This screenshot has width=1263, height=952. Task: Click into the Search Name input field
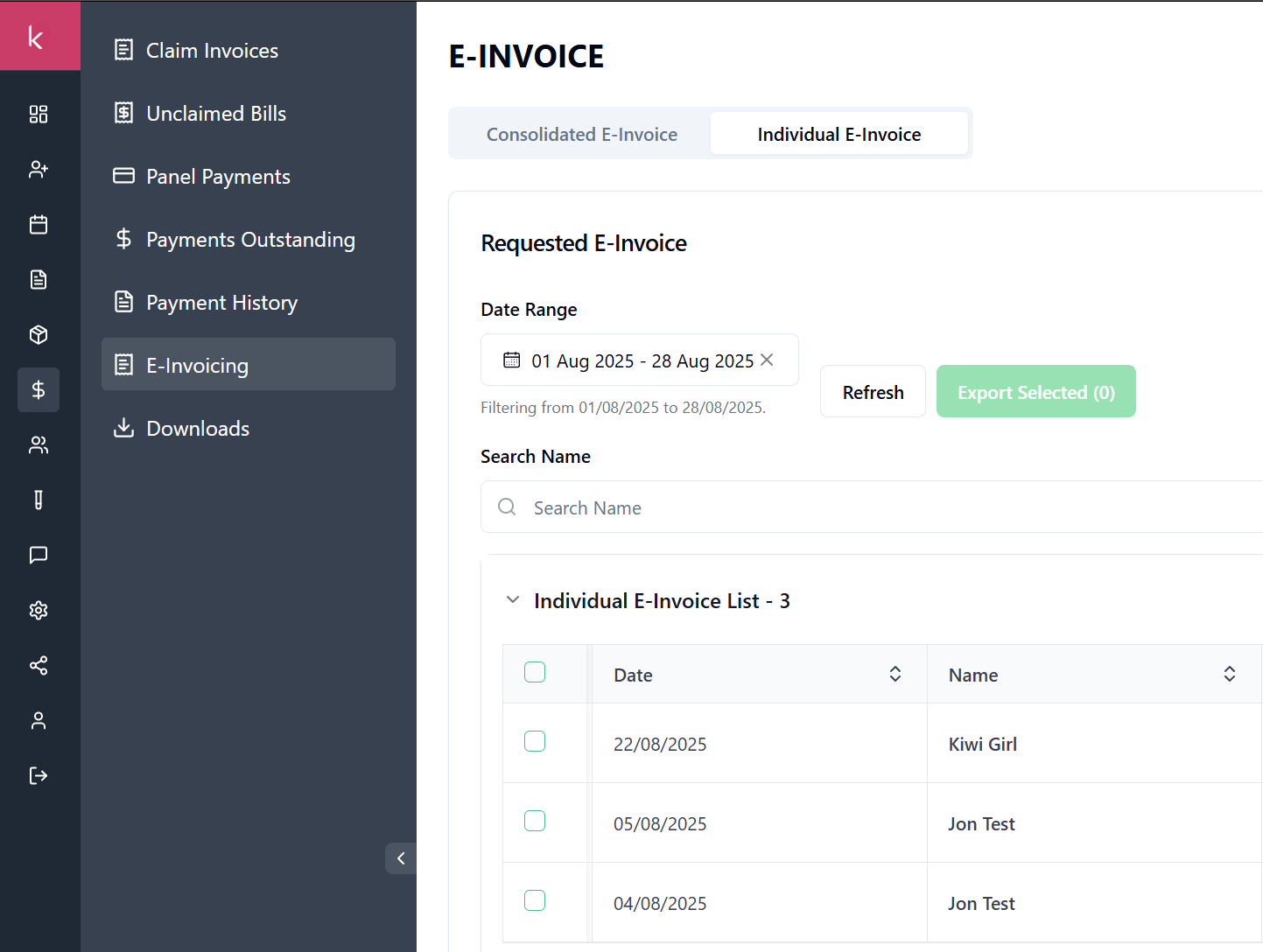point(872,507)
